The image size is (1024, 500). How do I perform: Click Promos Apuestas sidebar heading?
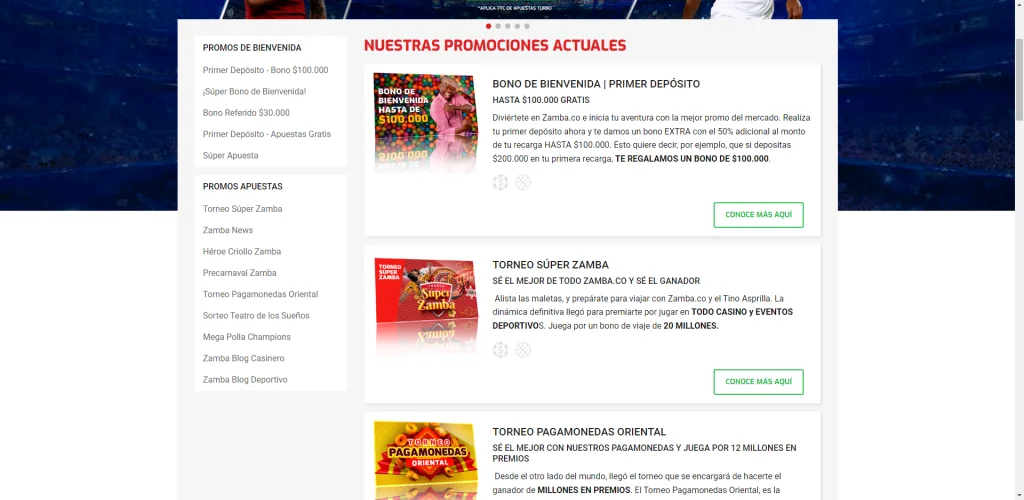point(243,186)
